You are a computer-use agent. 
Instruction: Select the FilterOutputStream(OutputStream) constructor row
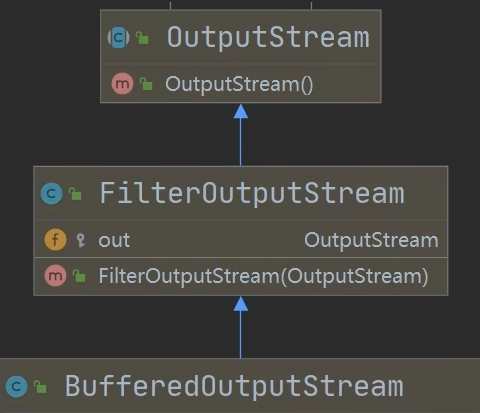pos(241,276)
